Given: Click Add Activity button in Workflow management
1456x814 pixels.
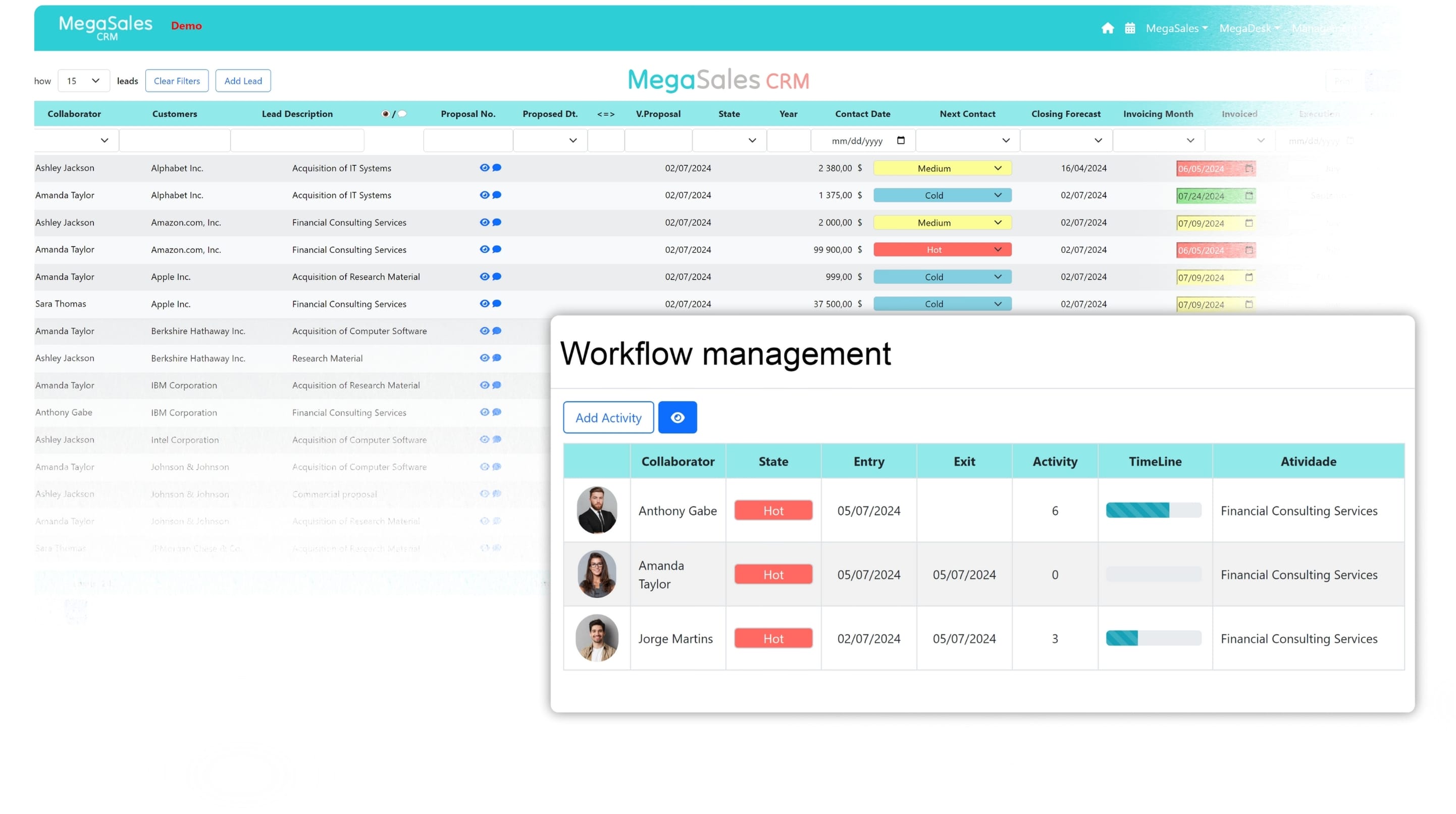Looking at the screenshot, I should coord(608,416).
